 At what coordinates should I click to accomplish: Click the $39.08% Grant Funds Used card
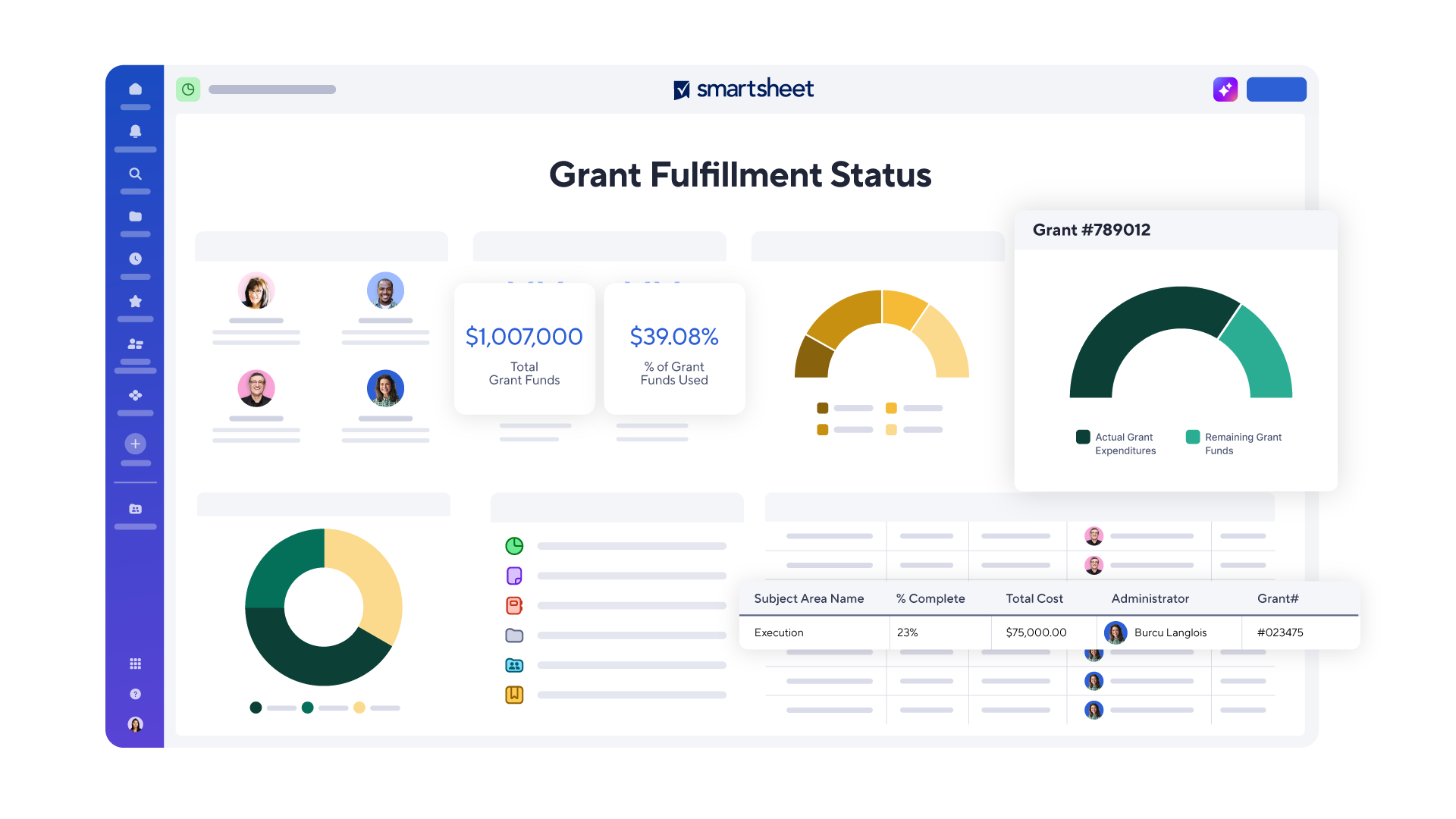(674, 349)
